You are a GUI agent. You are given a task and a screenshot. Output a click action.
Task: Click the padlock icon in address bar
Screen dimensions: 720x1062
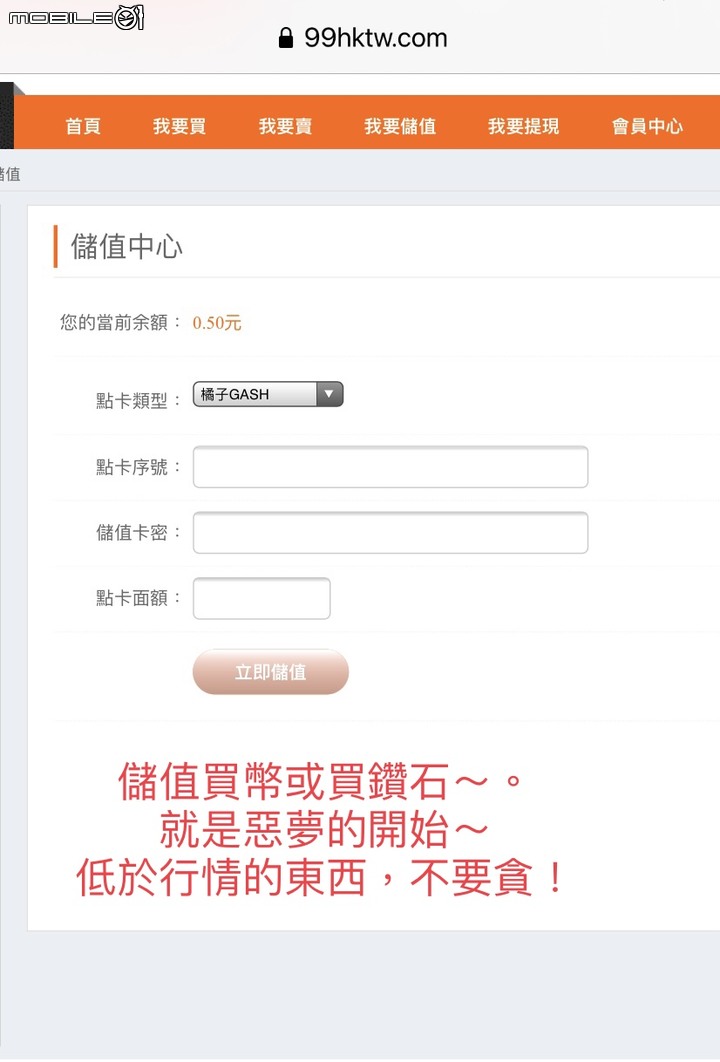tap(286, 37)
